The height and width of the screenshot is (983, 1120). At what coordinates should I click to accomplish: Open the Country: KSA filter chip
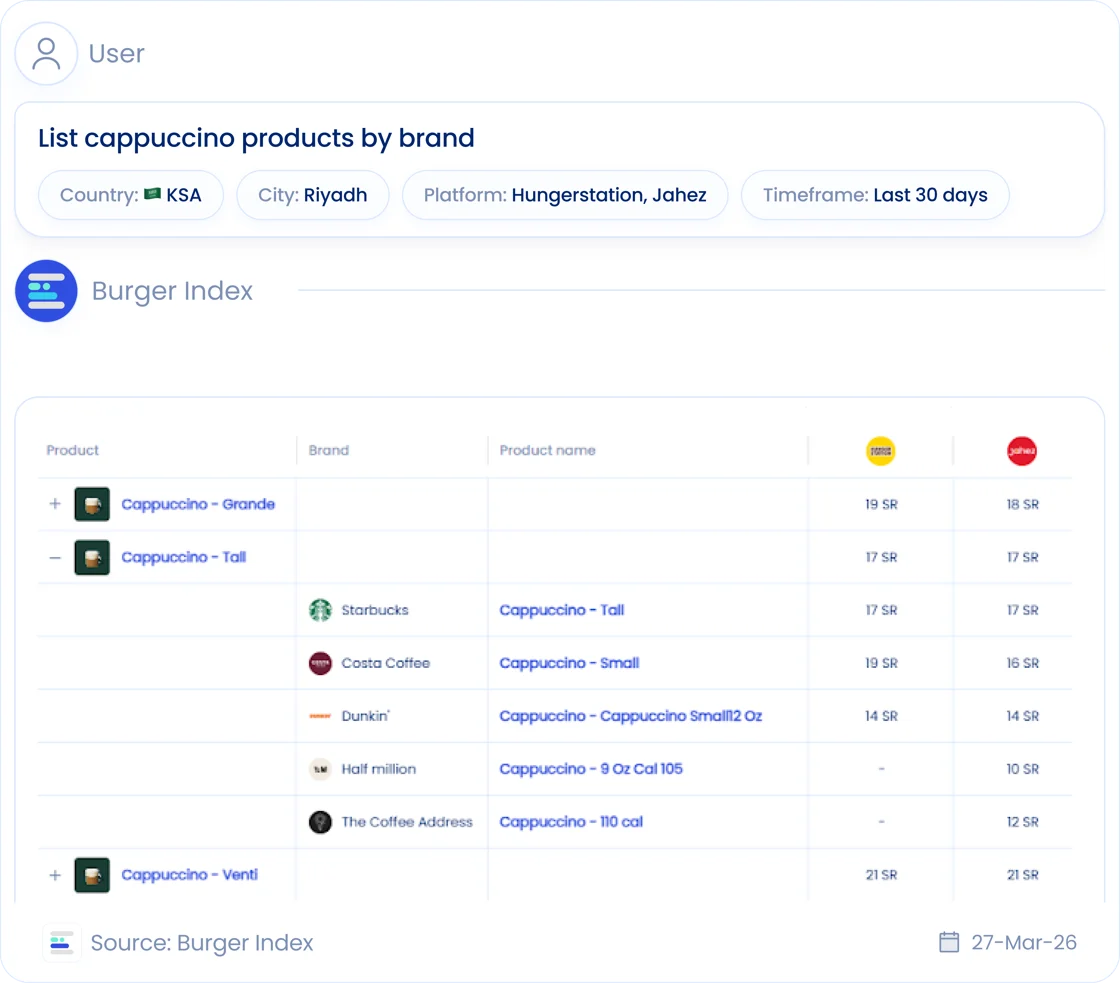coord(131,195)
